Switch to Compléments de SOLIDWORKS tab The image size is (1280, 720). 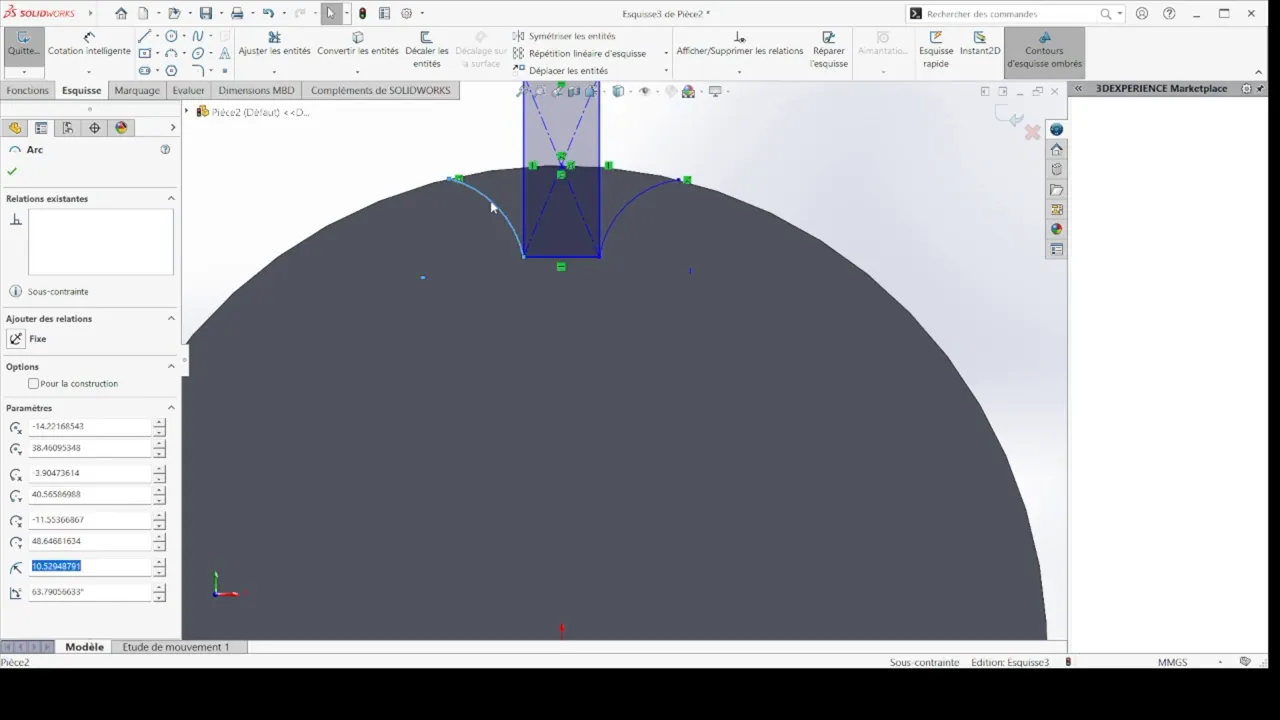(380, 90)
